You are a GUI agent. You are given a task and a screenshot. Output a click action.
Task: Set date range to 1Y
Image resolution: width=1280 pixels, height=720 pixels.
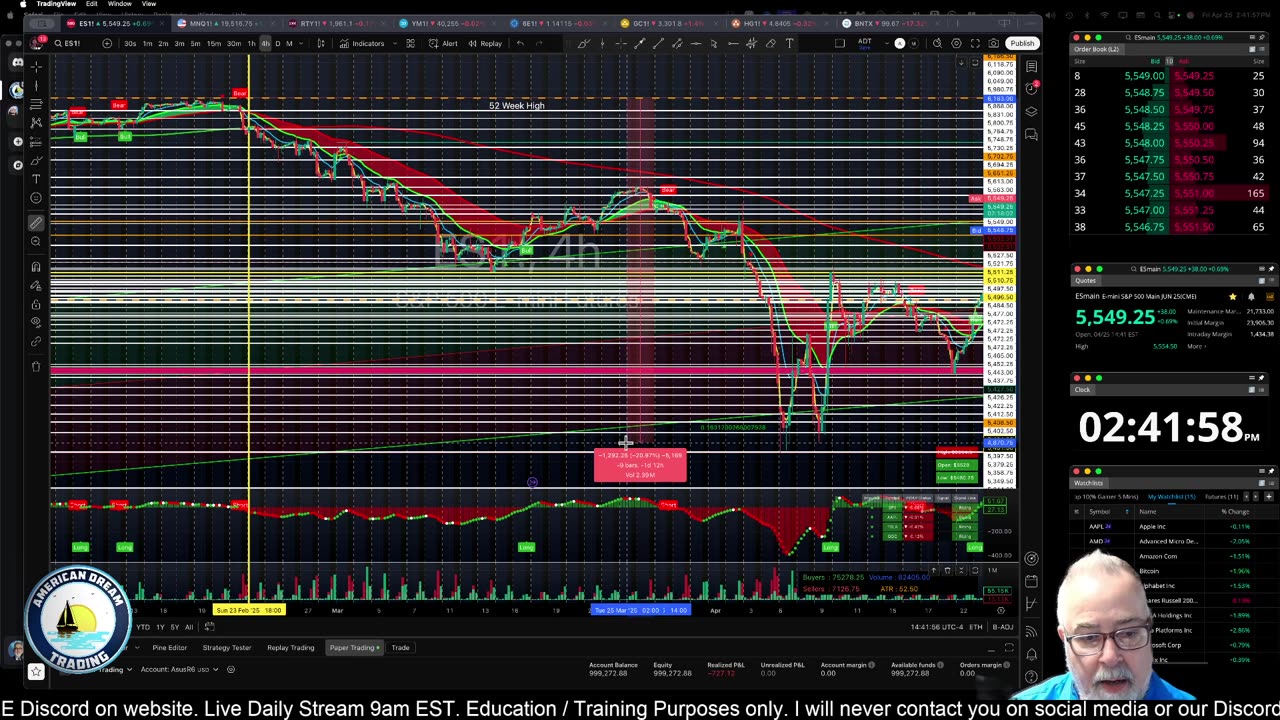point(160,627)
